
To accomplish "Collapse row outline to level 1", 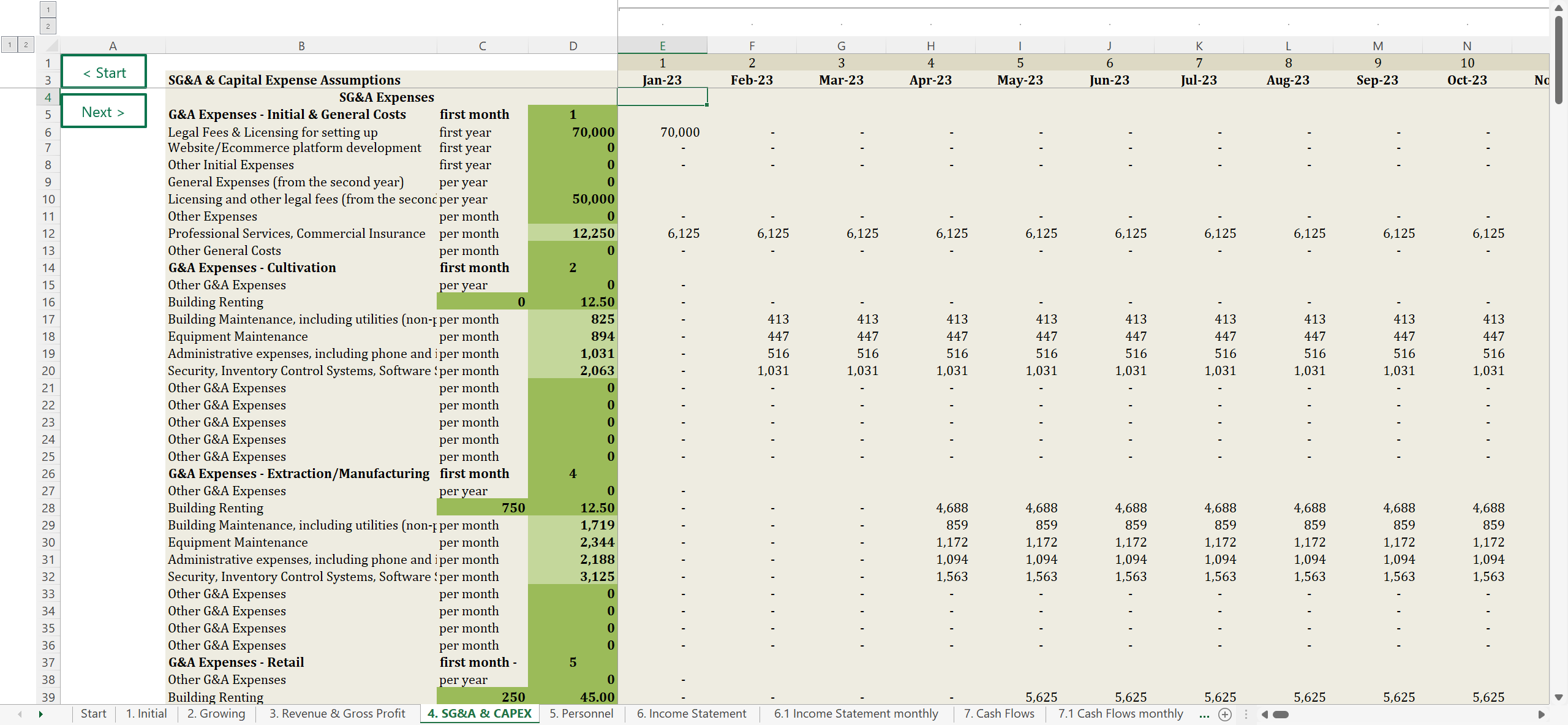I will 10,45.
